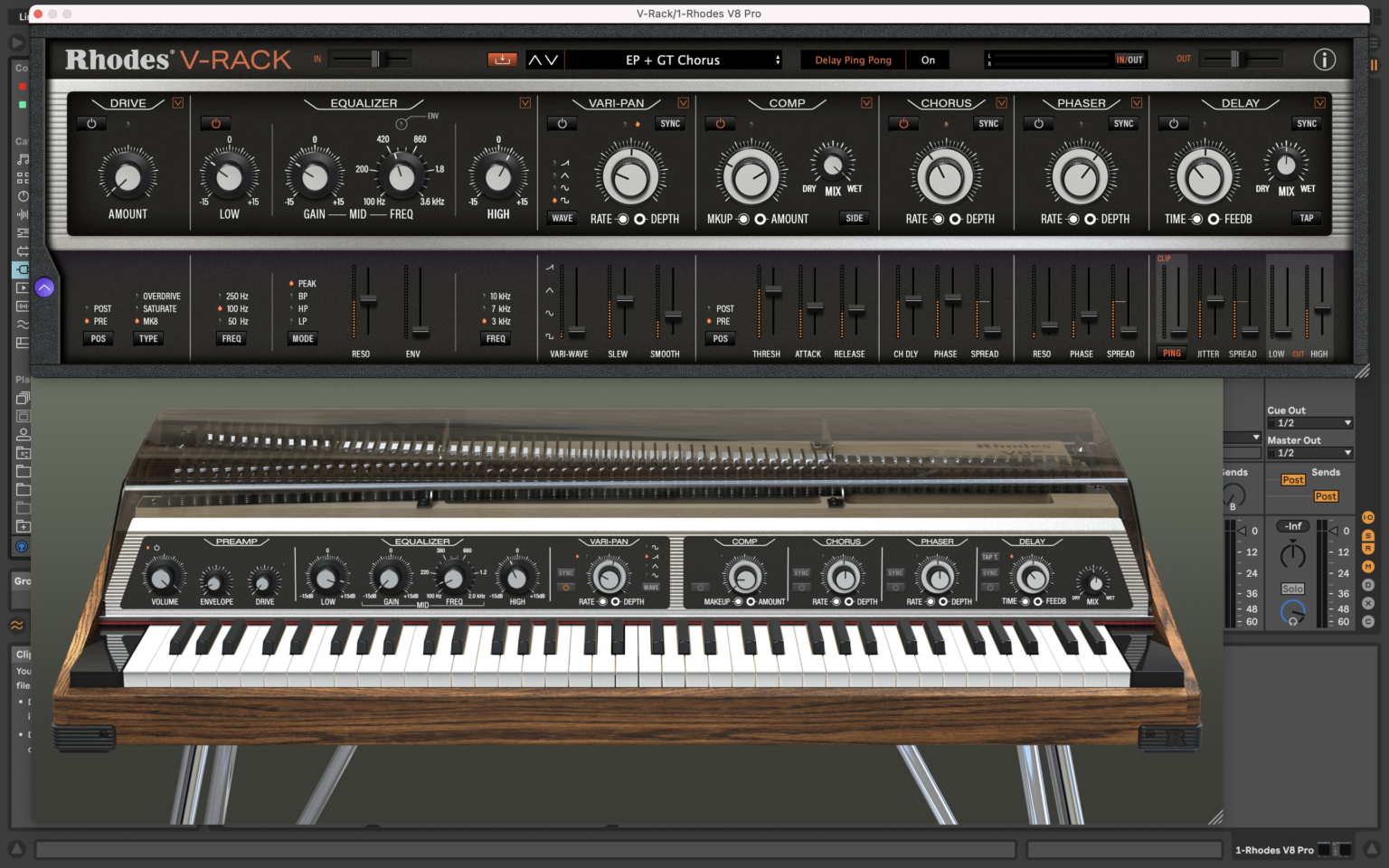Adjust the equalizer RESO fader

point(367,301)
